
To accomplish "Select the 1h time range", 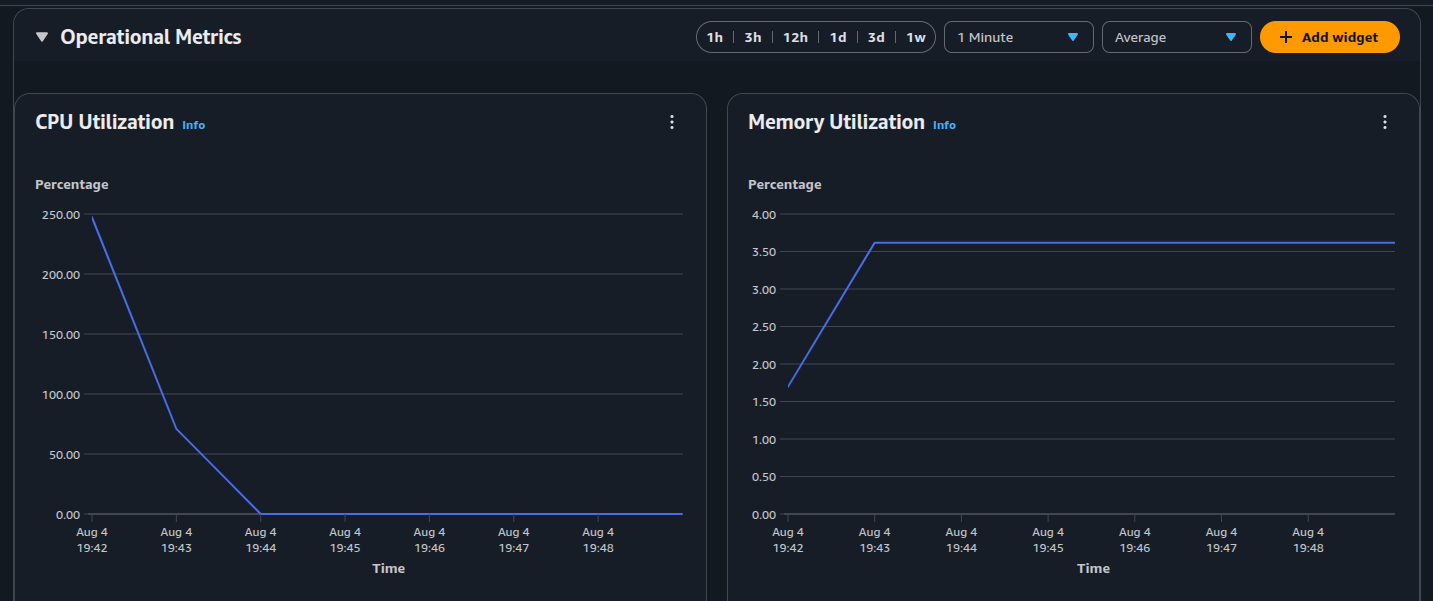I will 715,37.
